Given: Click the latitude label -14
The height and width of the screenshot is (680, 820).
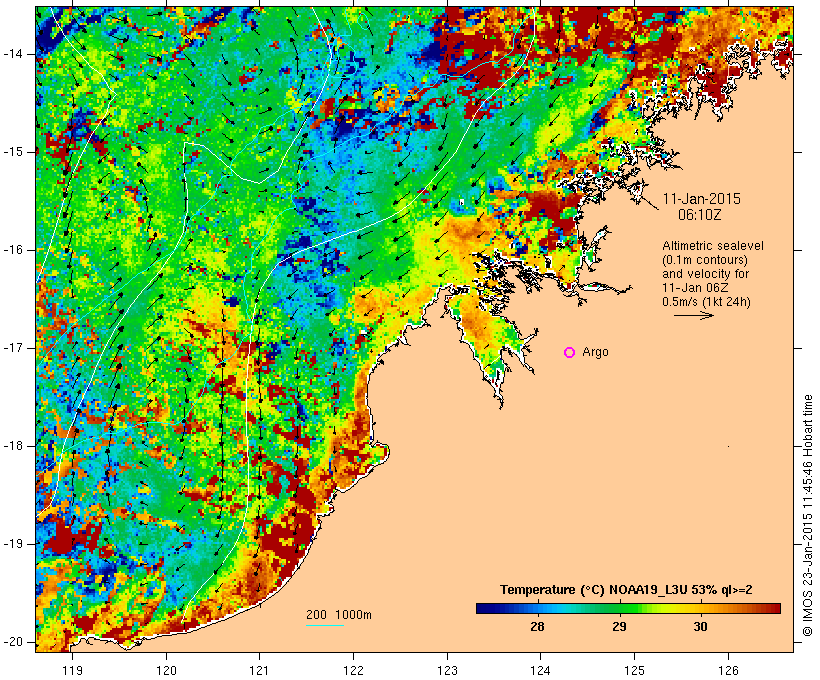Looking at the screenshot, I should pyautogui.click(x=12, y=54).
